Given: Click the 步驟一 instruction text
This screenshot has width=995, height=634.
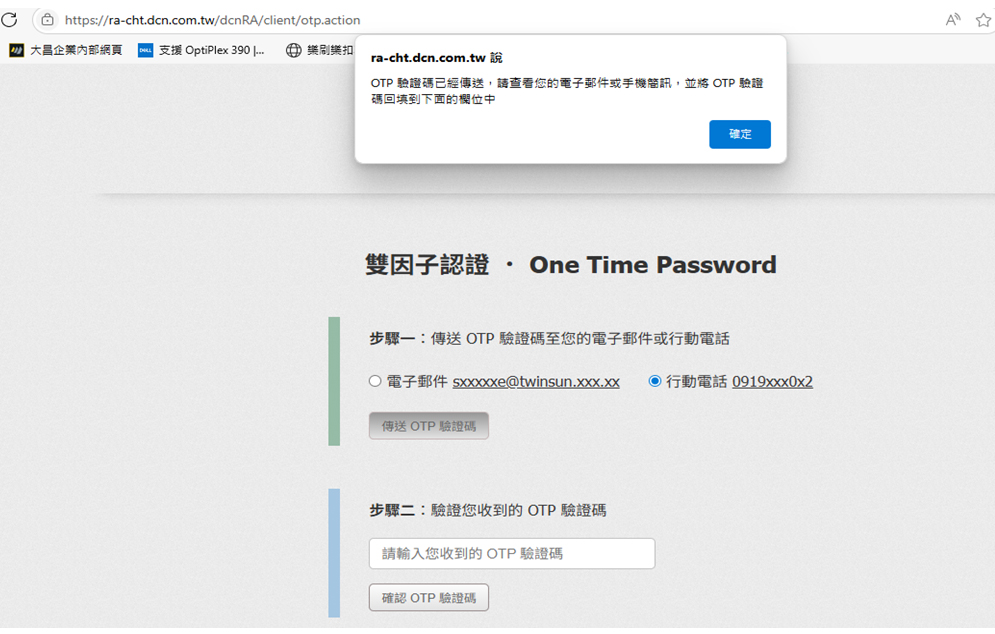Looking at the screenshot, I should pyautogui.click(x=549, y=339).
